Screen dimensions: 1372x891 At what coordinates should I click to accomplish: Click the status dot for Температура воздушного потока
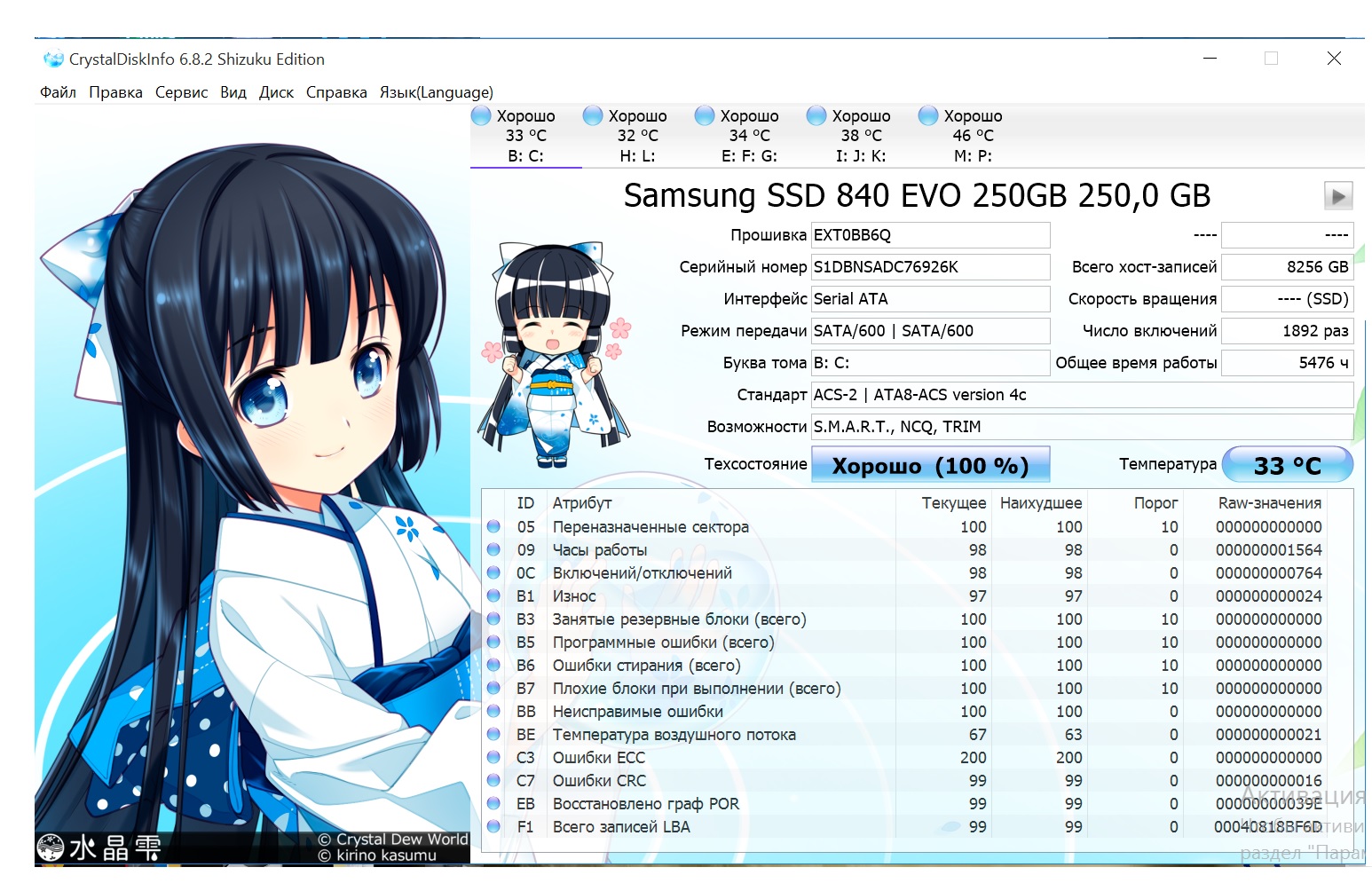pos(494,735)
